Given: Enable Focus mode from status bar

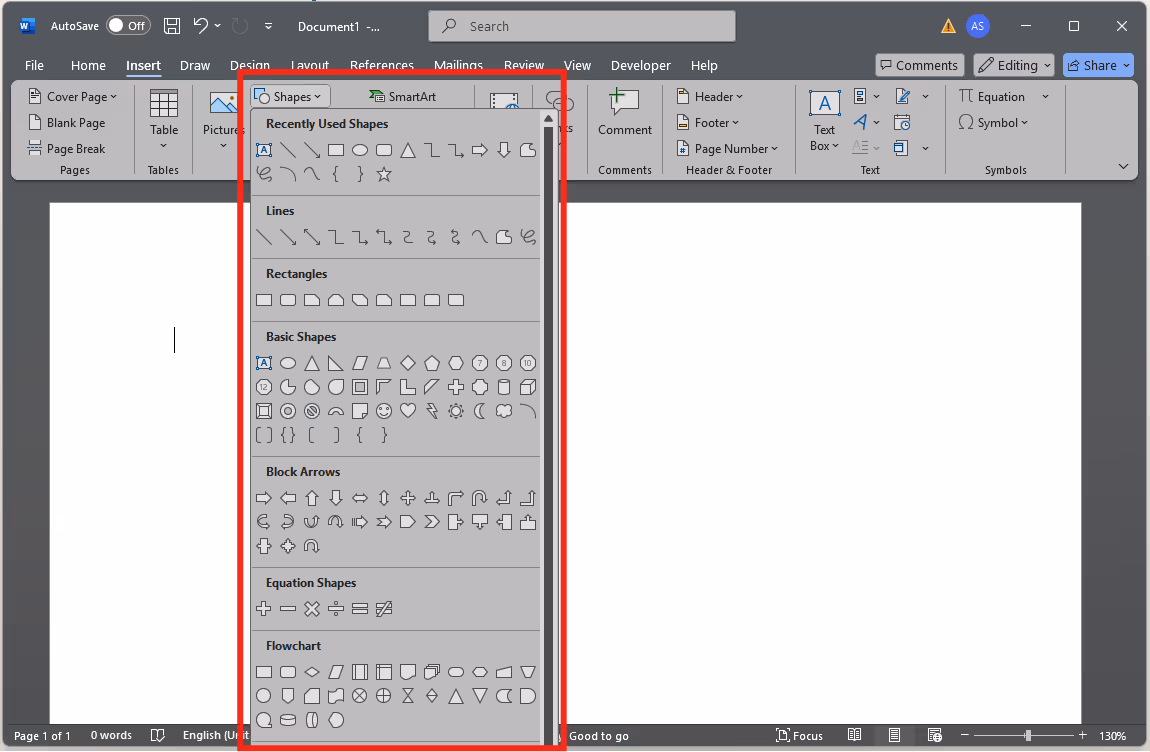Looking at the screenshot, I should point(797,736).
